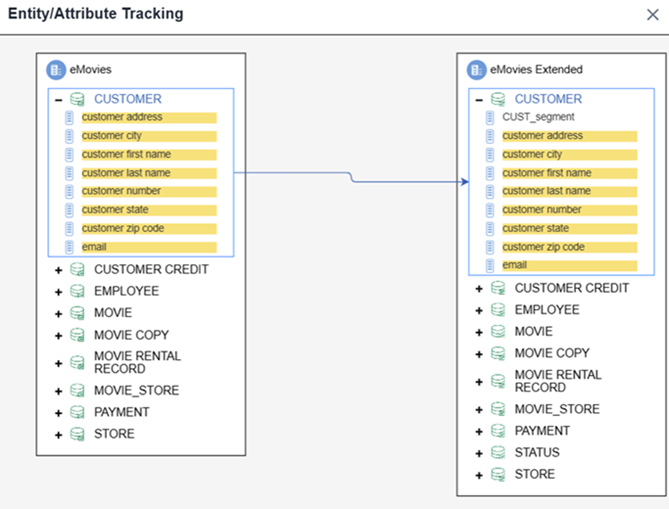Click the CUSTOMER entity icon in eMovies

[77, 99]
